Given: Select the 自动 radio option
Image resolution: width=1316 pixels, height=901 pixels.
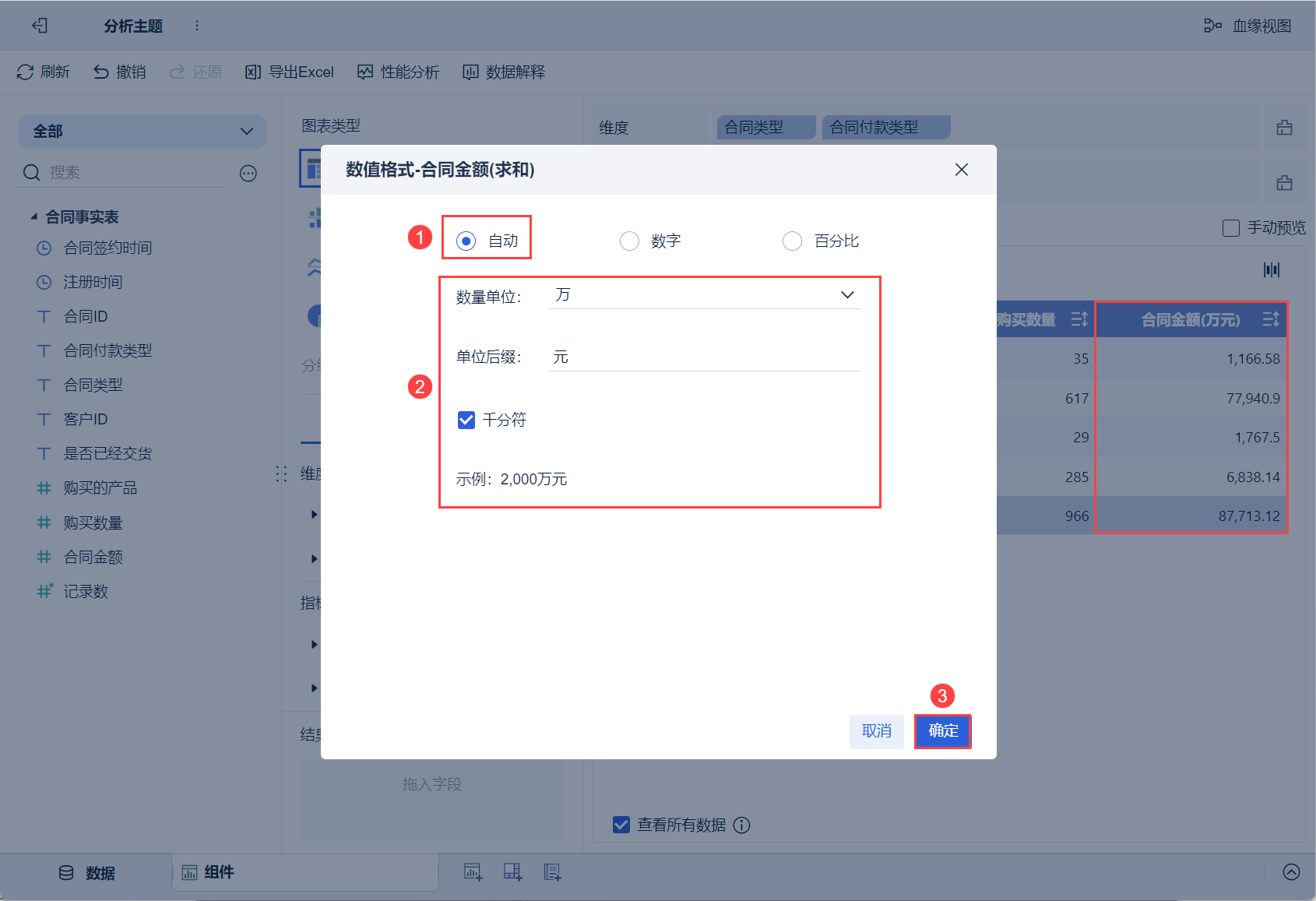Looking at the screenshot, I should (466, 241).
